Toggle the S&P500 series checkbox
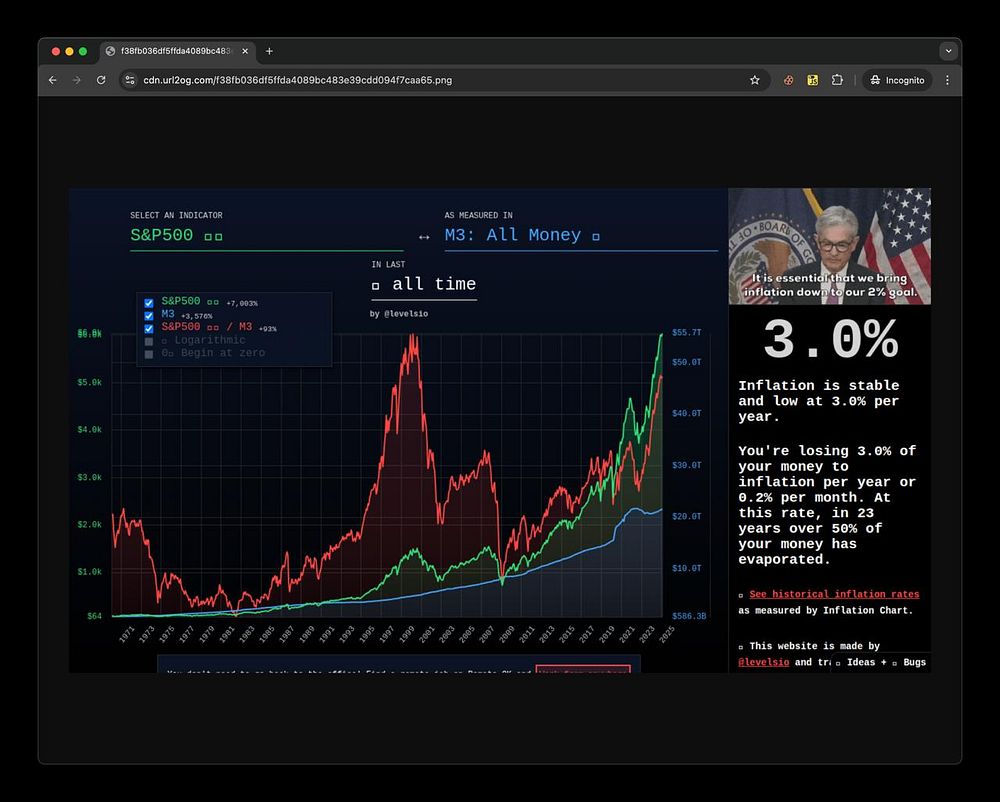The height and width of the screenshot is (802, 1000). pyautogui.click(x=149, y=303)
